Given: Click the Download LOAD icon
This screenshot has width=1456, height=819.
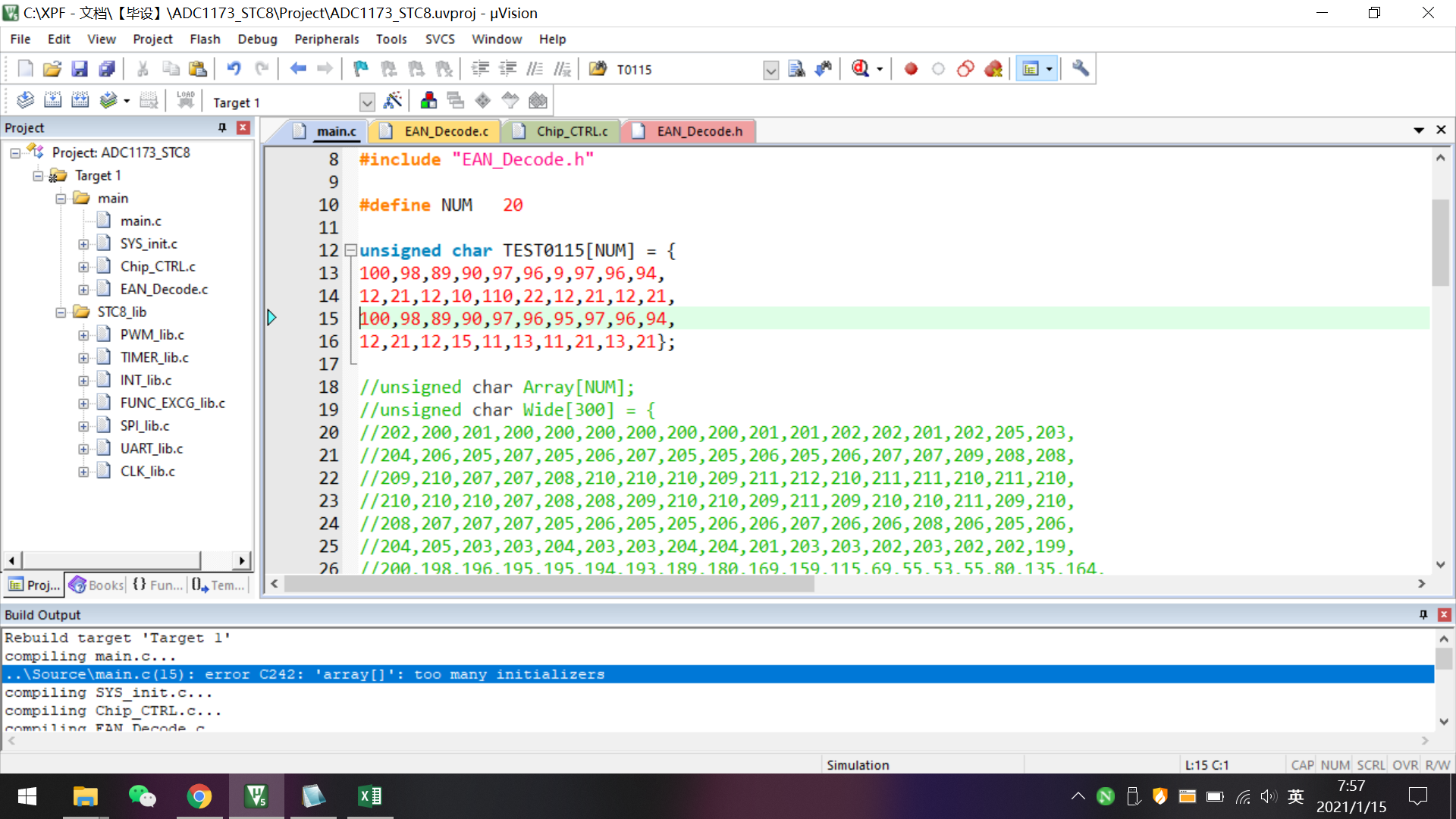Looking at the screenshot, I should 185,100.
